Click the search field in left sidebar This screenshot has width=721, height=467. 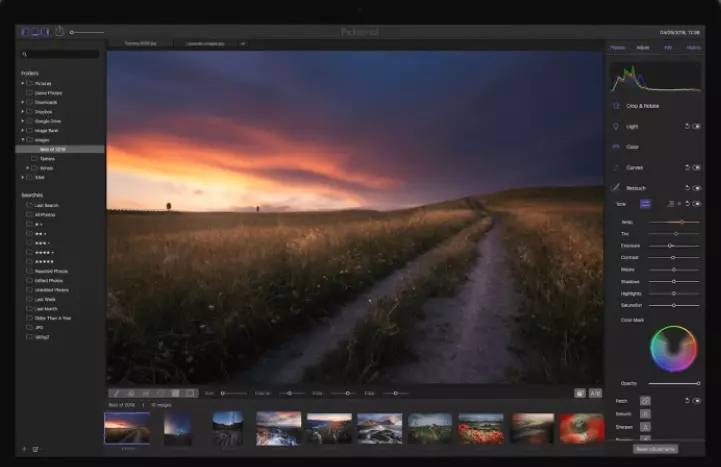(60, 54)
